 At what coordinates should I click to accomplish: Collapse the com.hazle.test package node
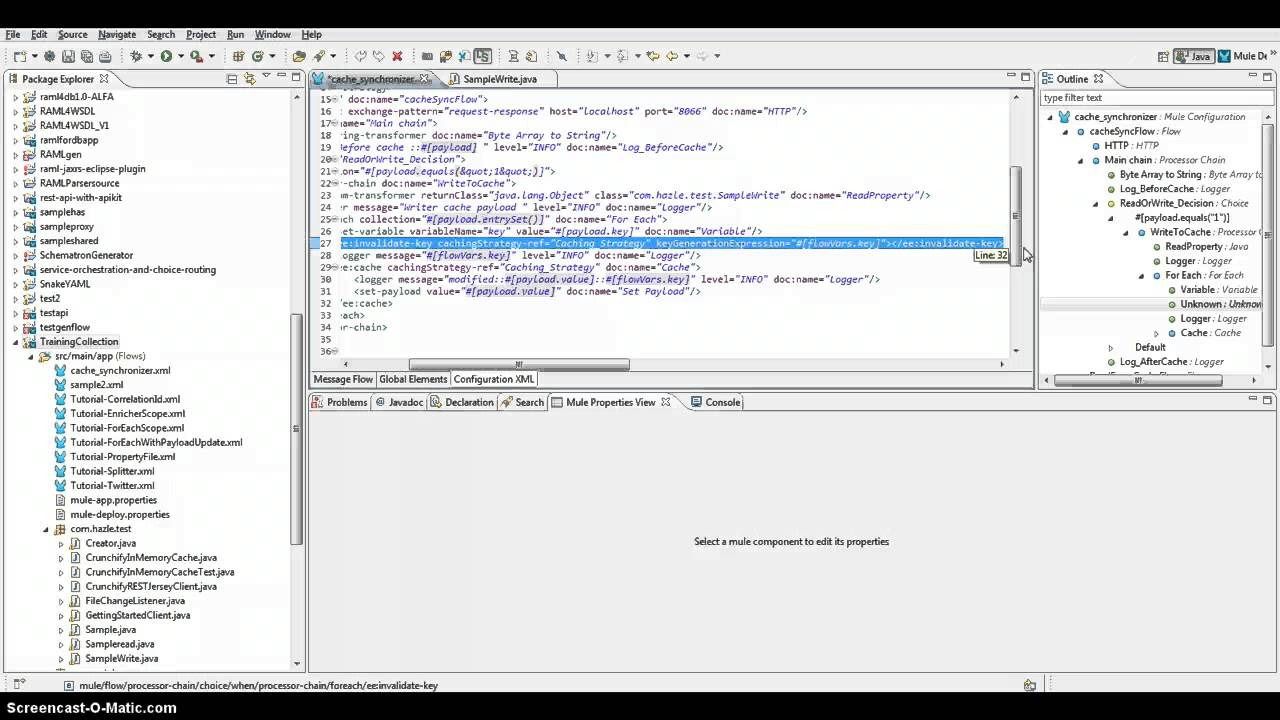46,529
